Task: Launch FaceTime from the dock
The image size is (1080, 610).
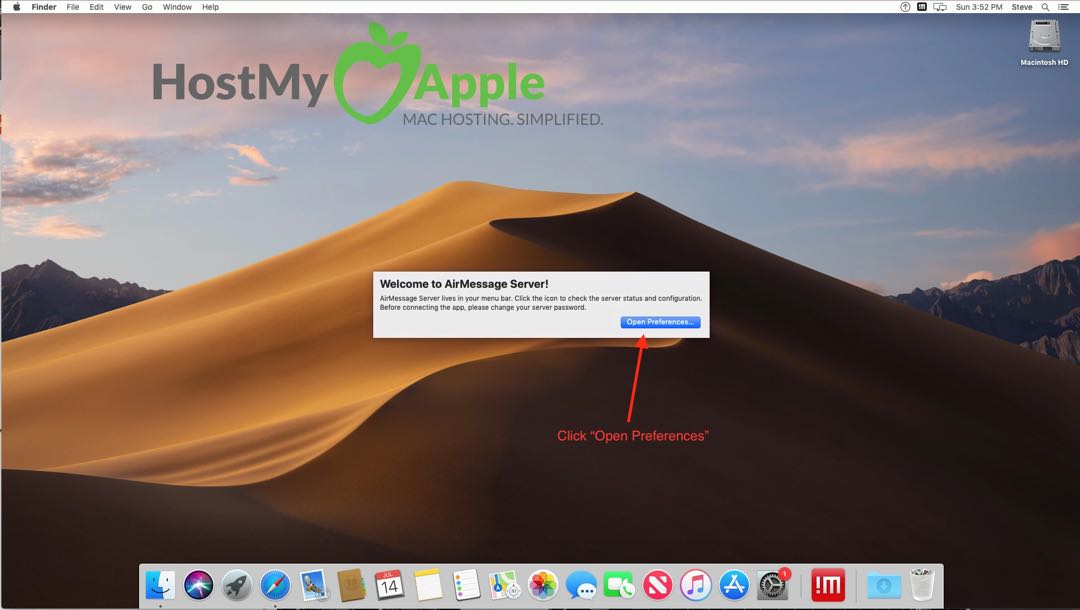Action: click(619, 585)
